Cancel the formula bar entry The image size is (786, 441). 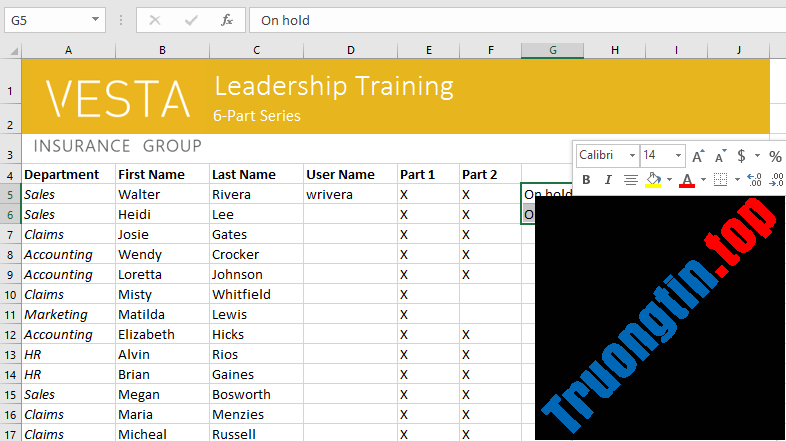(155, 20)
